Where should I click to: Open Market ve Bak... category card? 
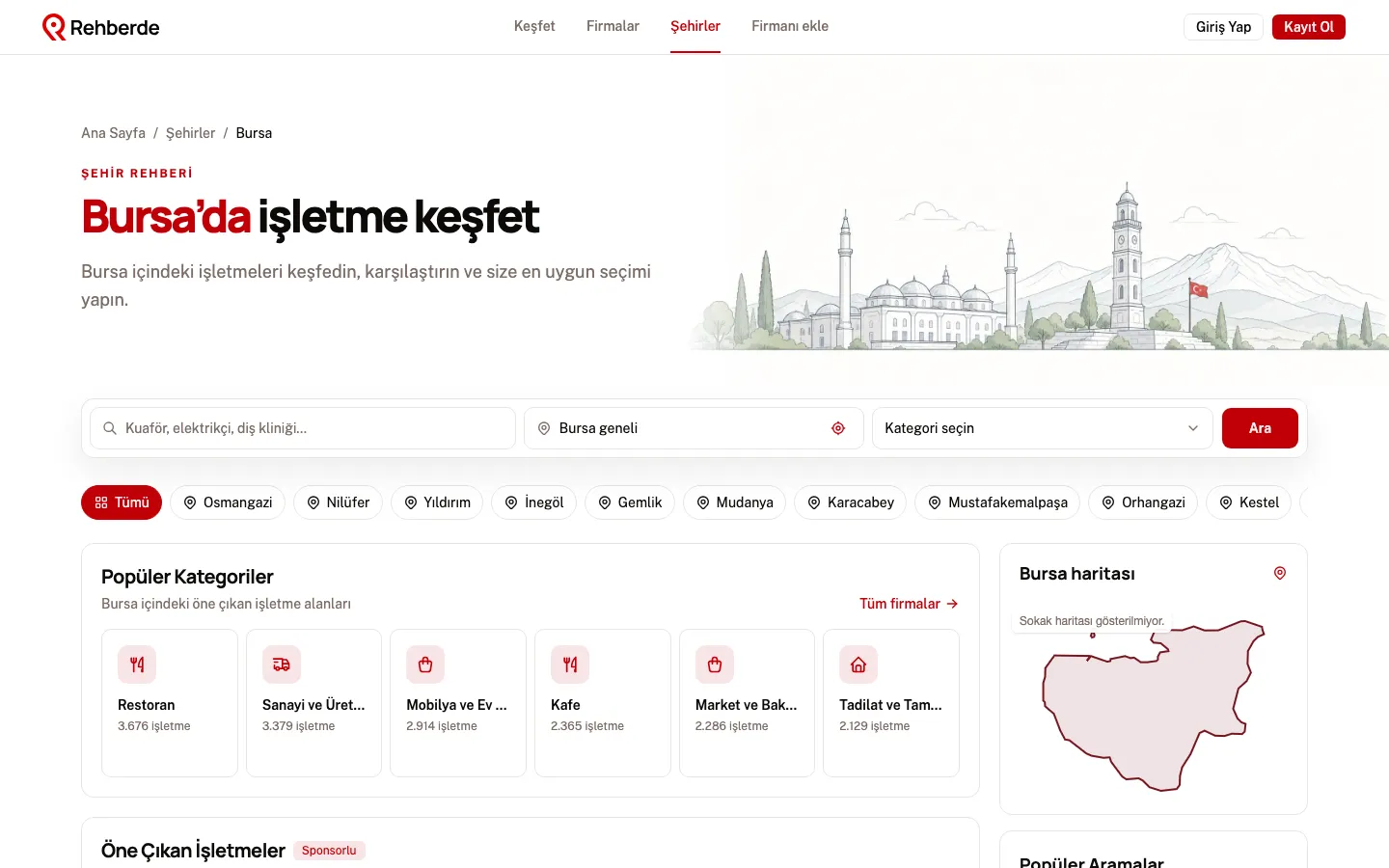tap(747, 703)
